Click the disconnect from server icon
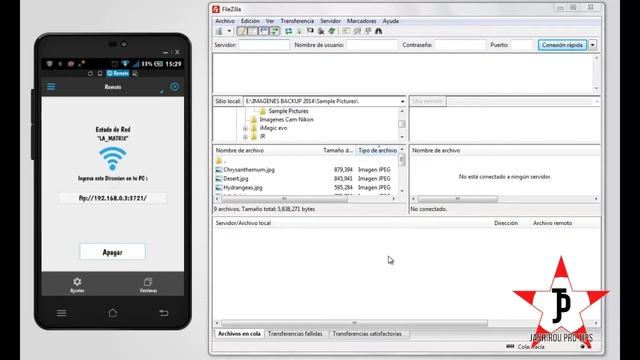Viewport: 640px width, 360px height. coord(321,31)
